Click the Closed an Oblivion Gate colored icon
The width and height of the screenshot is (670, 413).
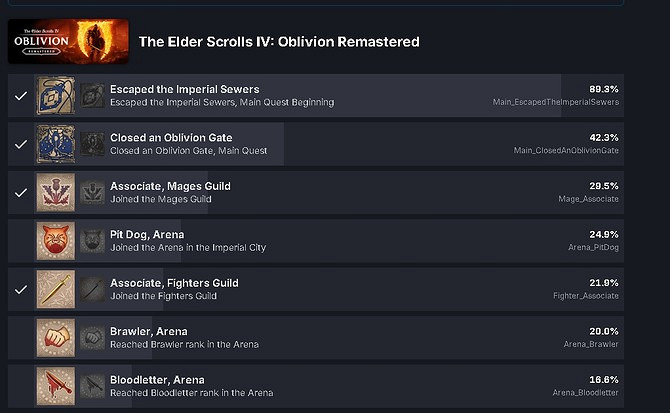coord(56,143)
